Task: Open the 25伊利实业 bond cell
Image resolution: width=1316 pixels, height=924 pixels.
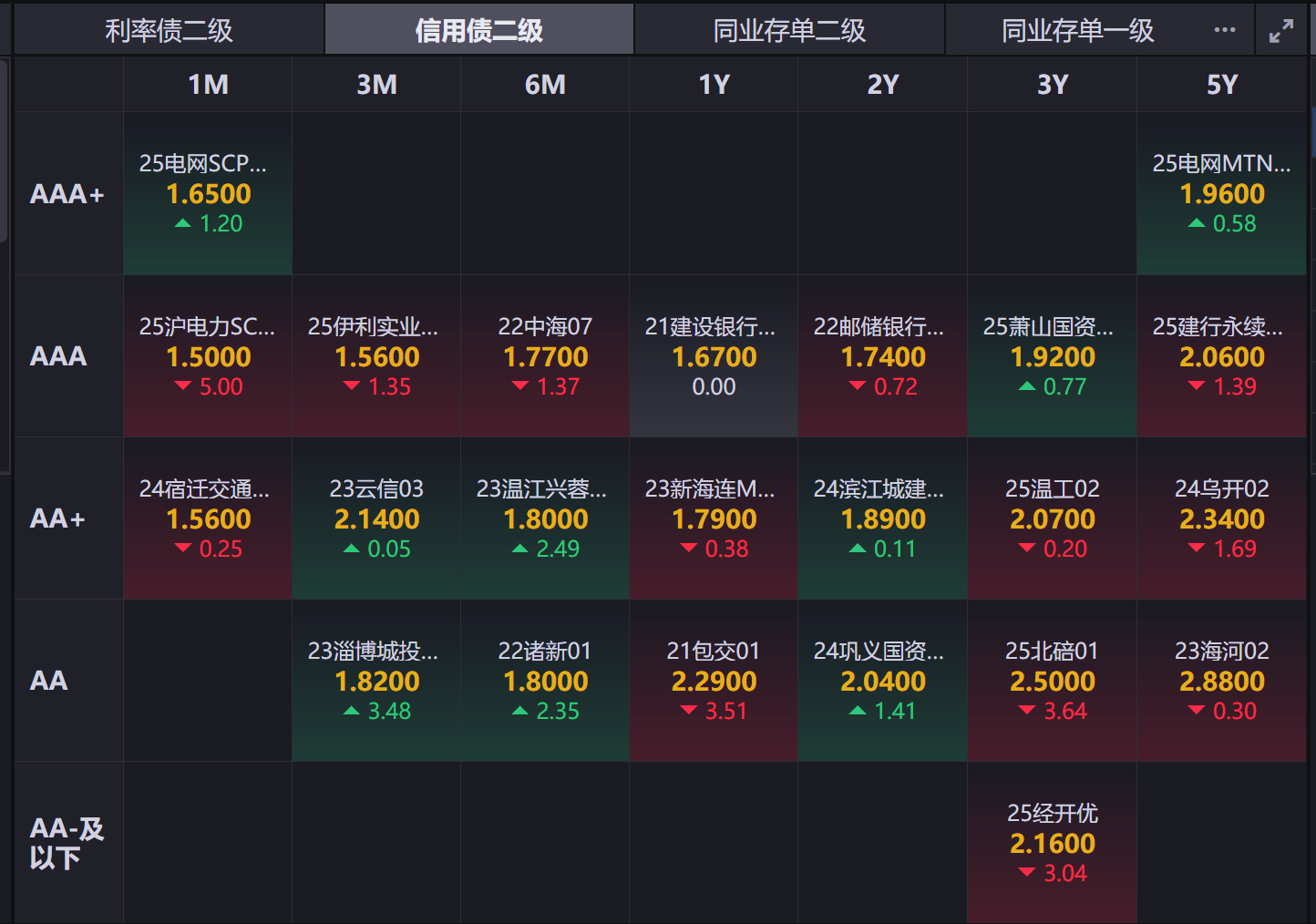Action: (x=376, y=356)
